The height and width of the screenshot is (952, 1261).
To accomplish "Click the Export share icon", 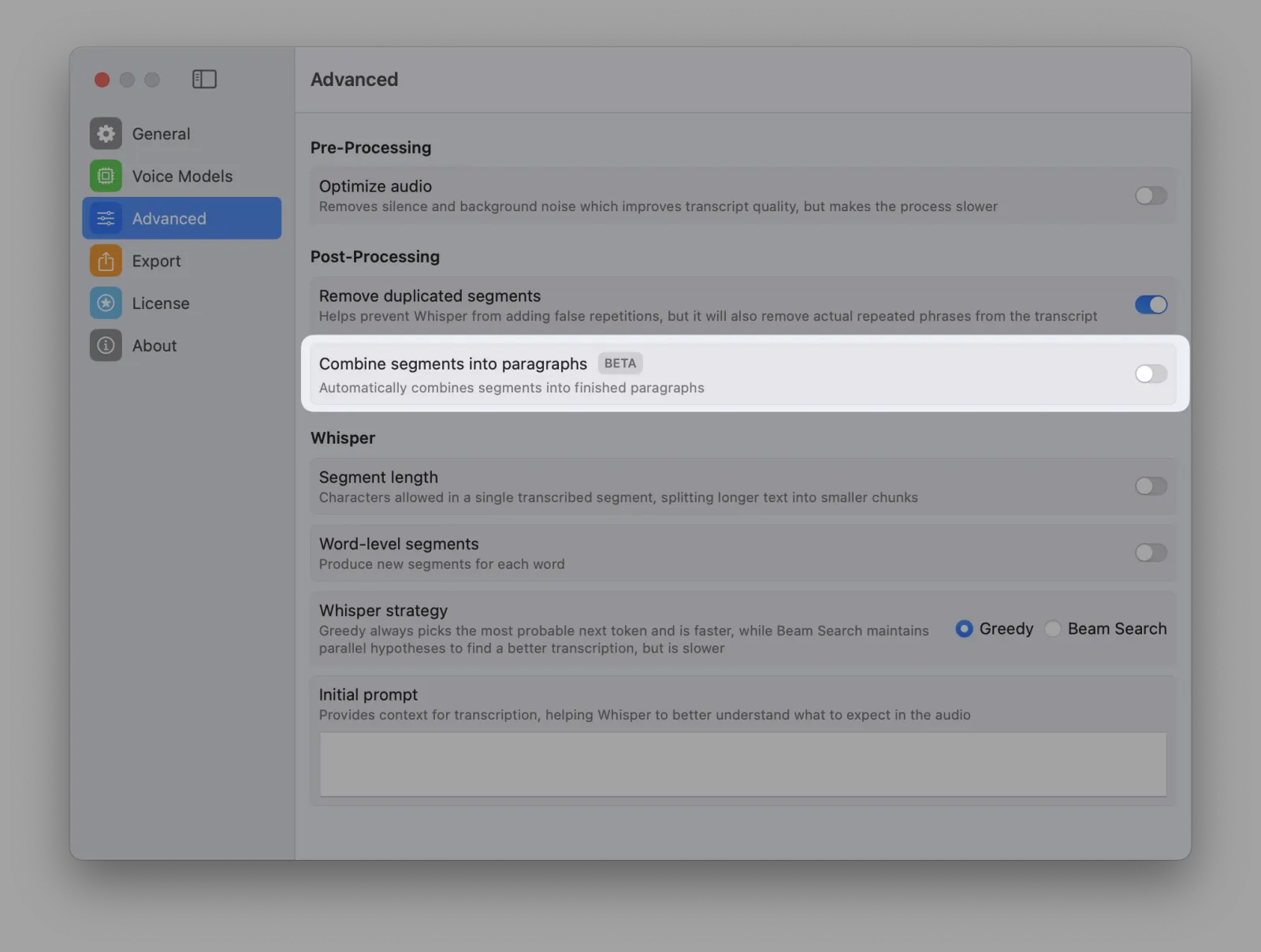I will (106, 261).
